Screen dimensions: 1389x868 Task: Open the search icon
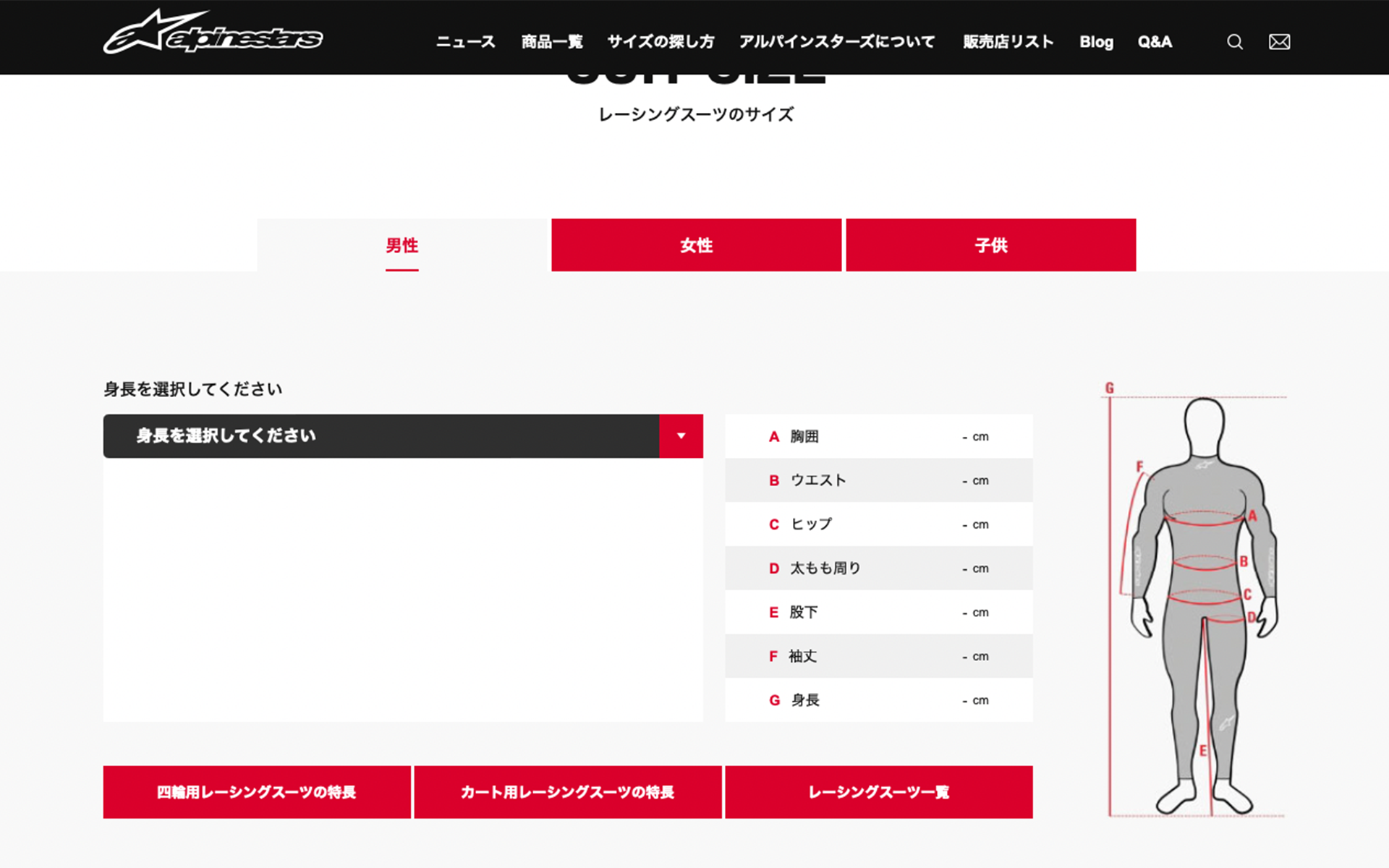(x=1234, y=42)
